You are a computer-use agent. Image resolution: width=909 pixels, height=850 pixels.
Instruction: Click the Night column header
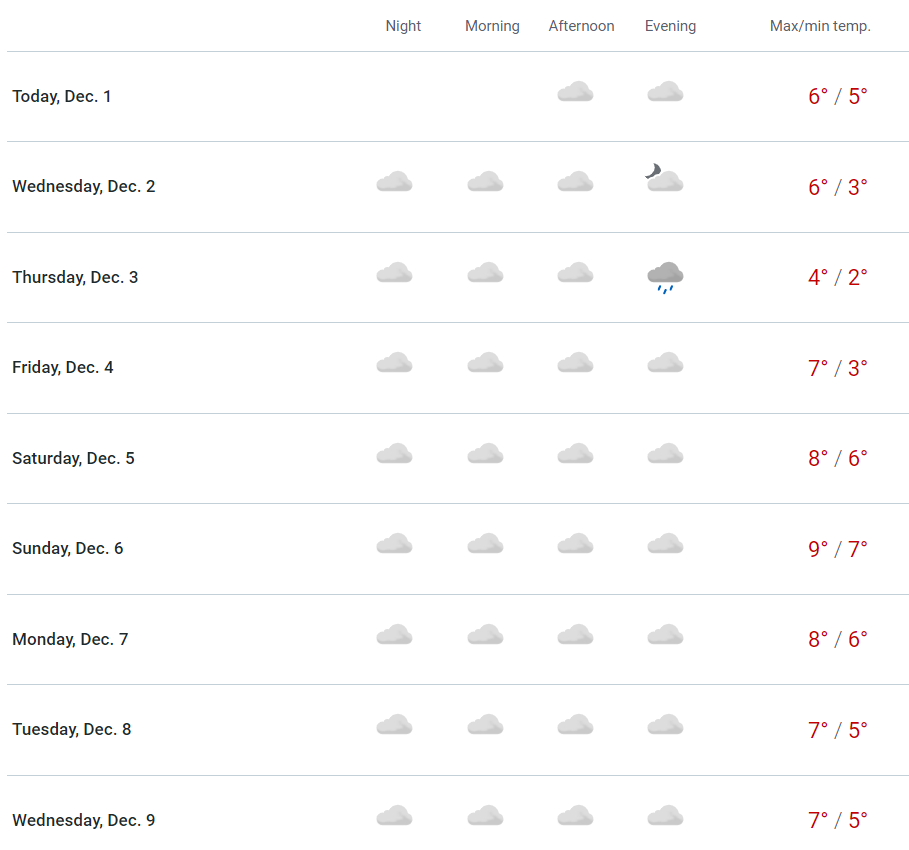[403, 26]
